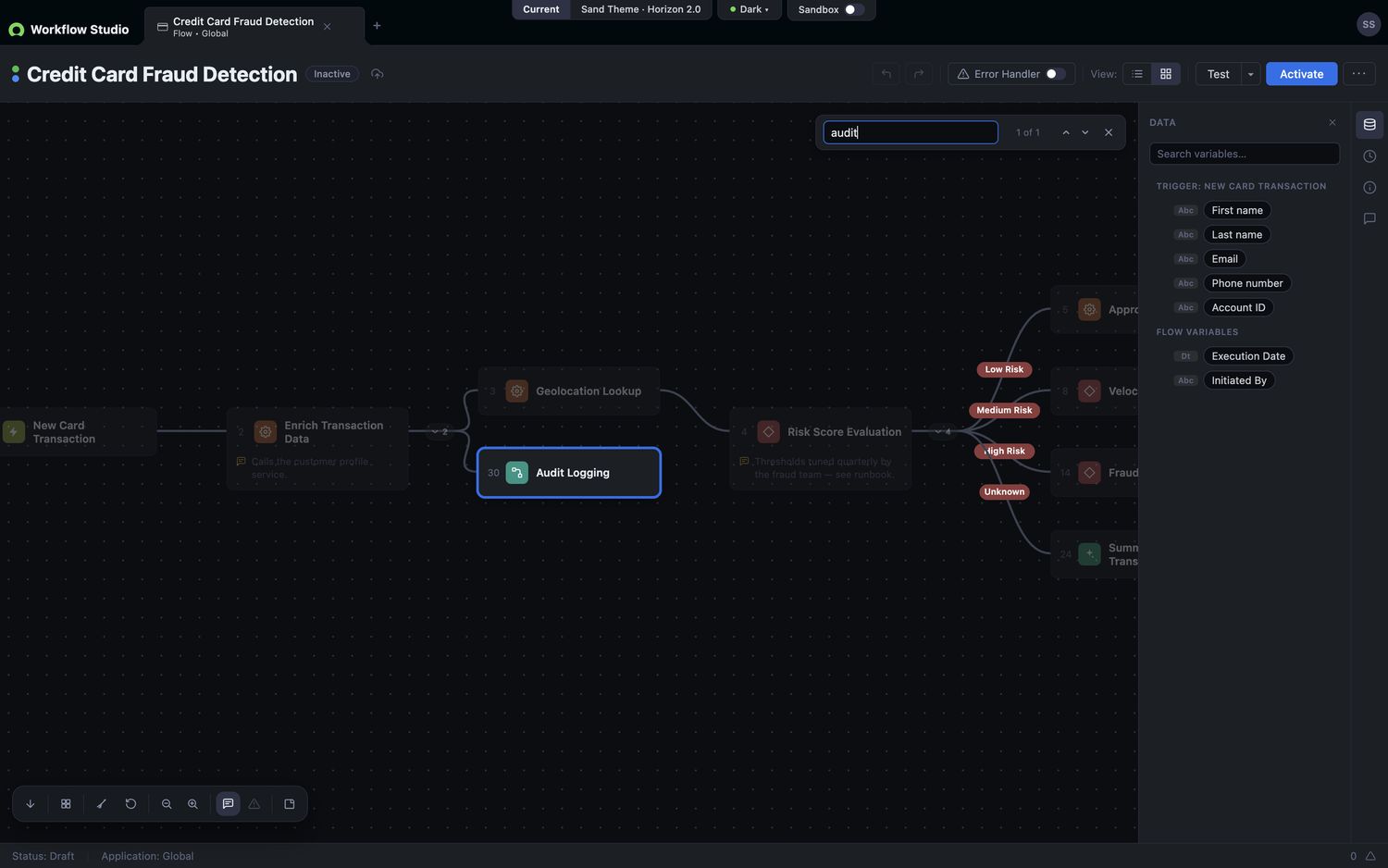Click the warning count icon in status bar
1388x868 pixels.
coord(1370,856)
